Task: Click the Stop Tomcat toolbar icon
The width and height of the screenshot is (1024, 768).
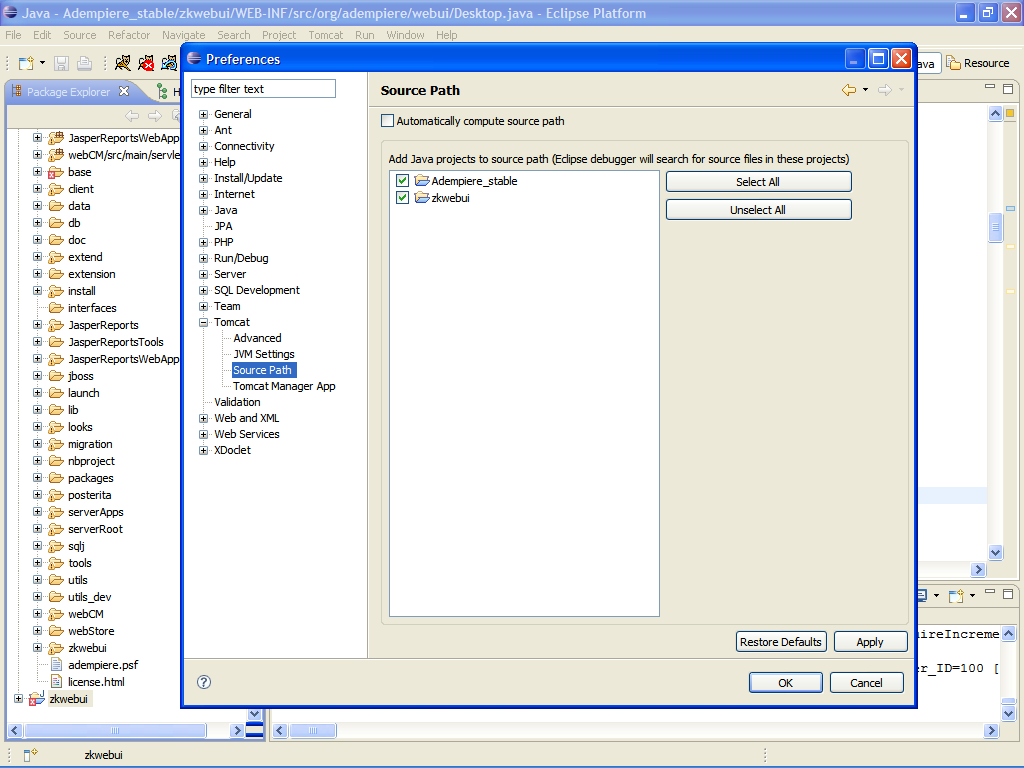Action: point(146,63)
